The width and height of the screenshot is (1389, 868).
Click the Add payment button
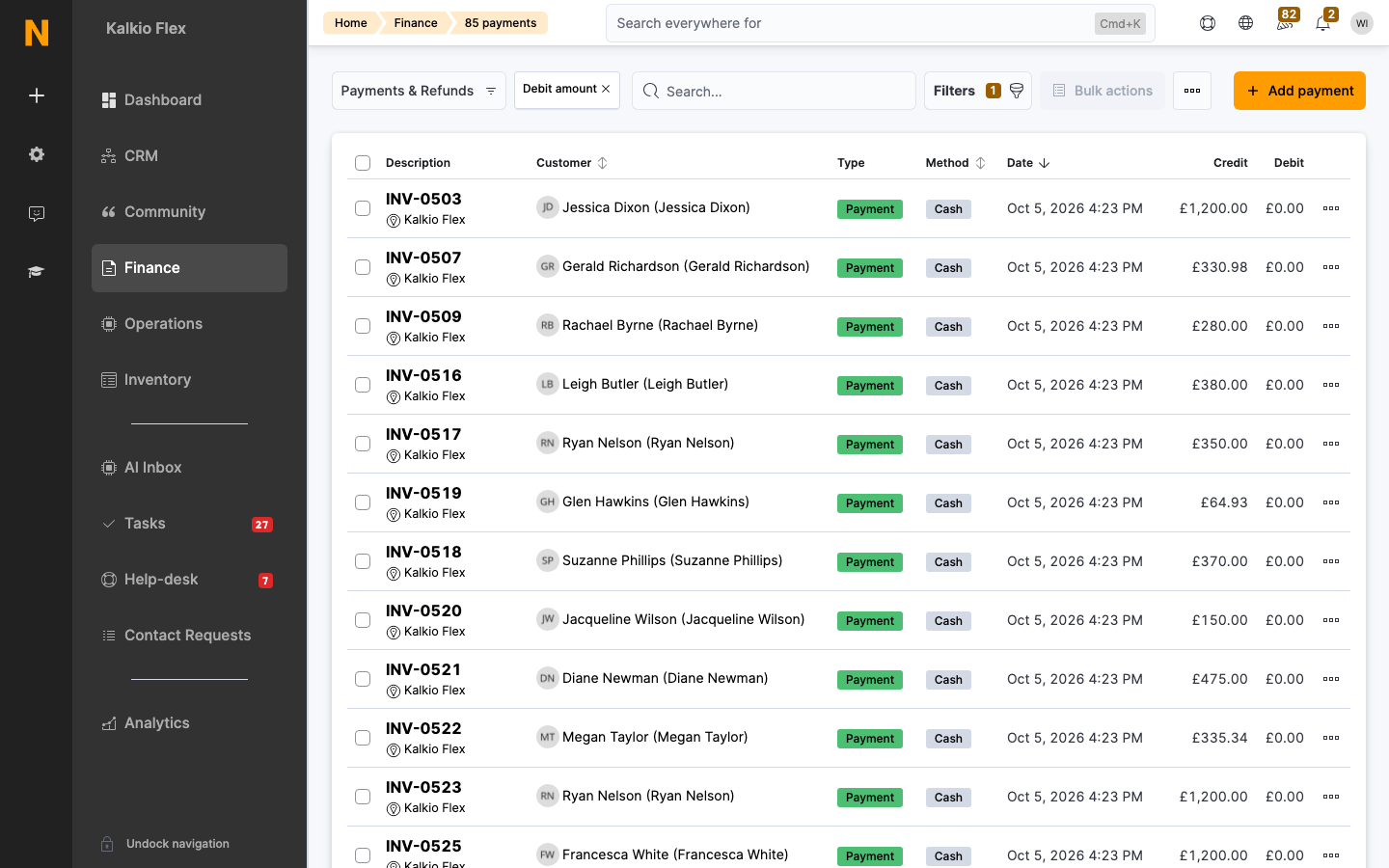click(x=1299, y=91)
